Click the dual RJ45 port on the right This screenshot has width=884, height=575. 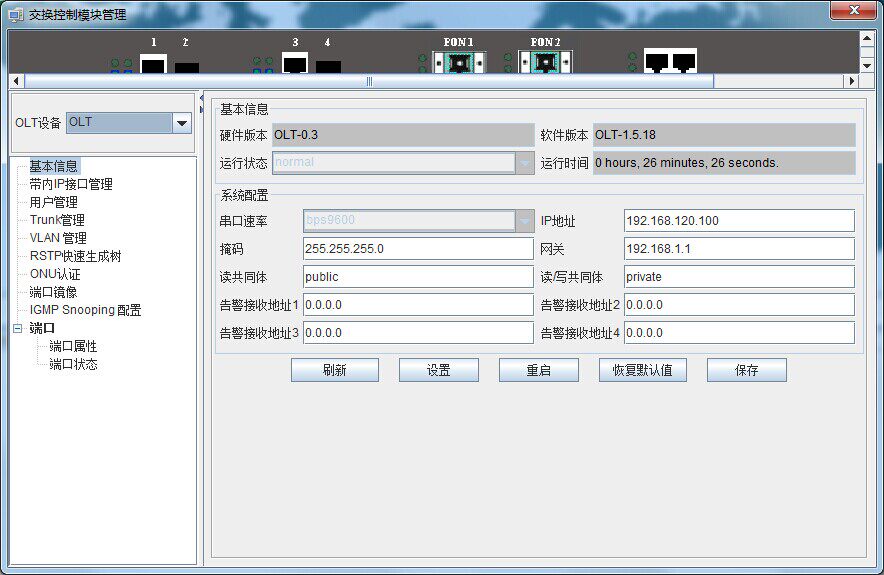(670, 61)
